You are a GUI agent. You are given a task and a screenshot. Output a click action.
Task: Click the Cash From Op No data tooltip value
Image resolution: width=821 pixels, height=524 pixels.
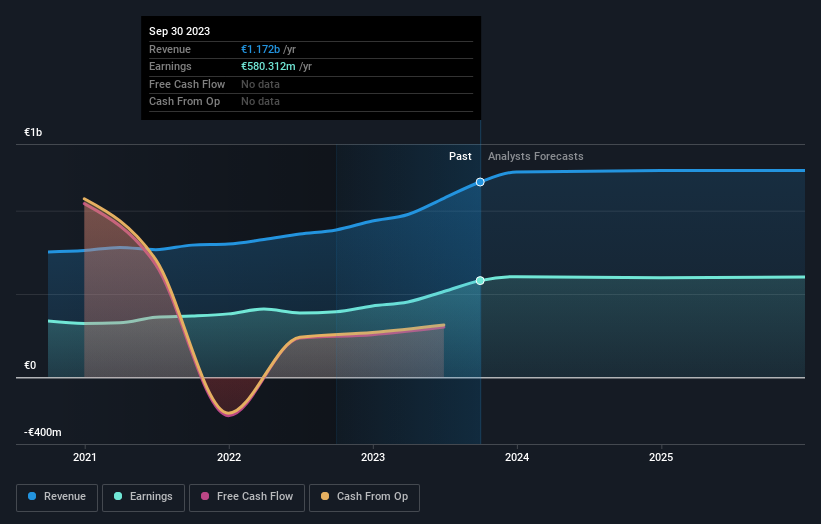click(260, 102)
